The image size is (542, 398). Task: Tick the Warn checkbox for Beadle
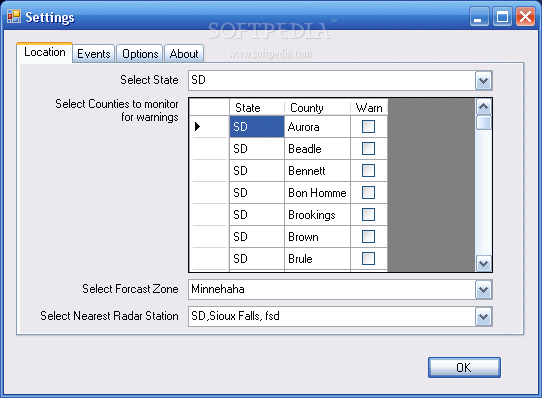(x=368, y=149)
